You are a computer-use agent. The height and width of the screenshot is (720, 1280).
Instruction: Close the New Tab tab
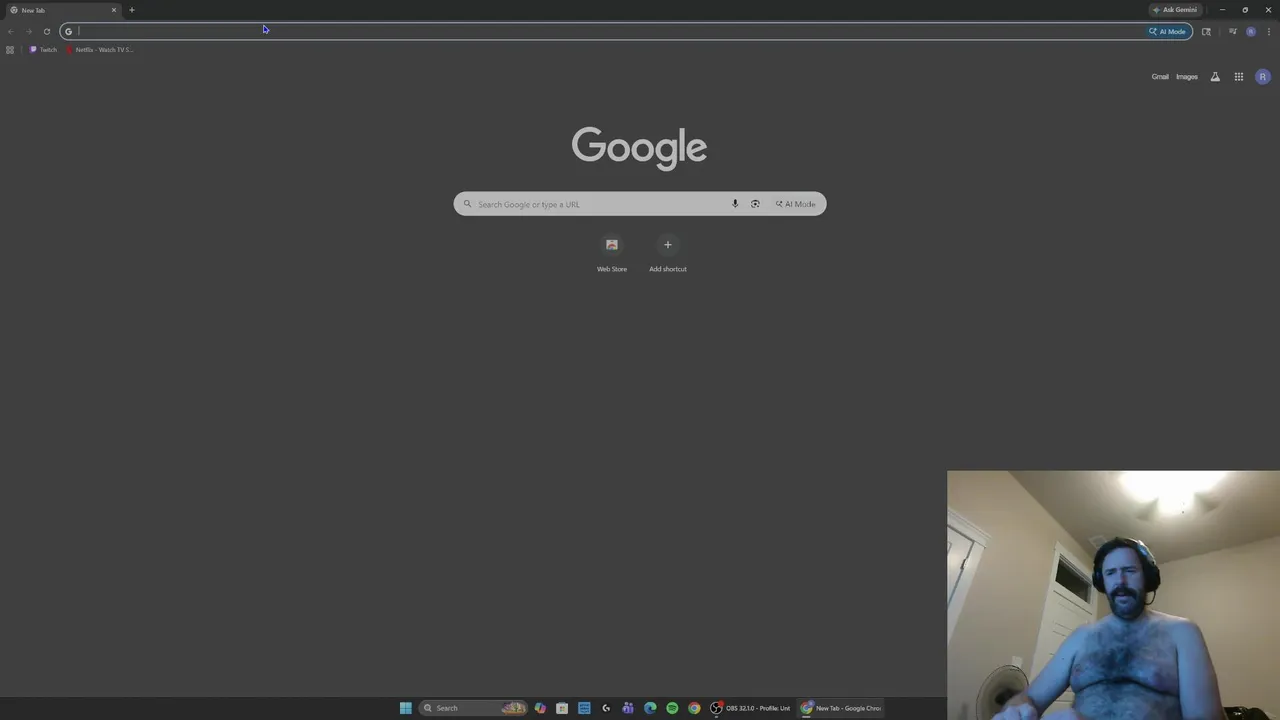[114, 10]
